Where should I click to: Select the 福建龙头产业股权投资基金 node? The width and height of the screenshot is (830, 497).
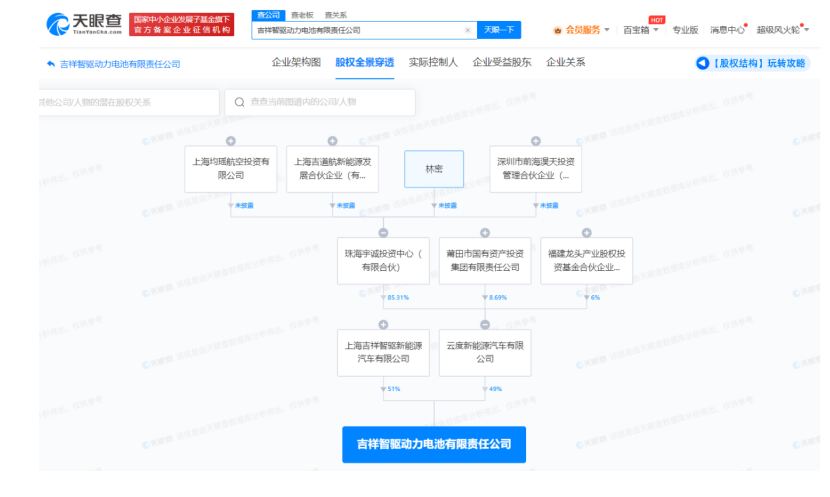tap(587, 260)
